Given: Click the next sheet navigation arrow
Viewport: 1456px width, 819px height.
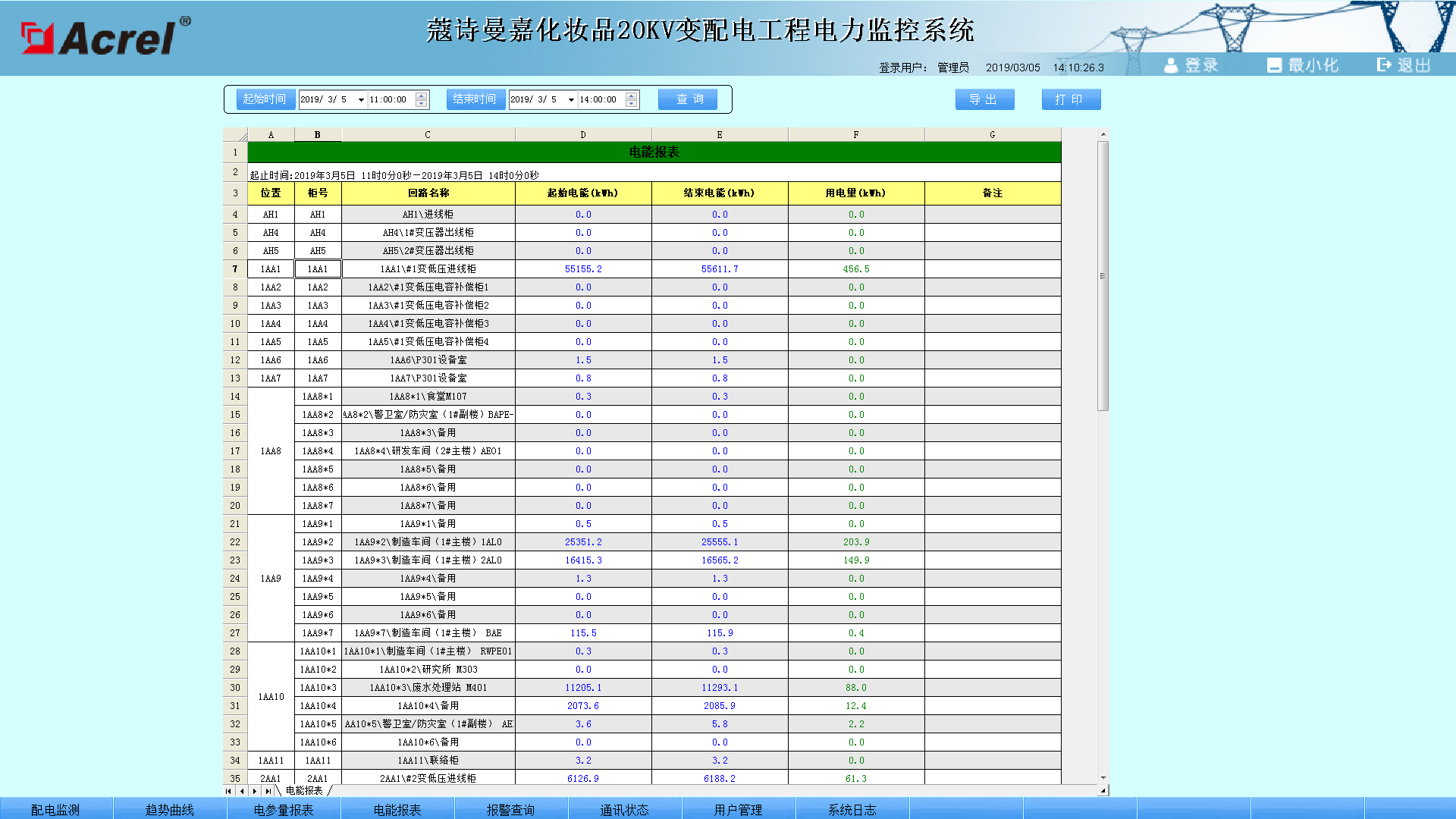Looking at the screenshot, I should pyautogui.click(x=255, y=791).
